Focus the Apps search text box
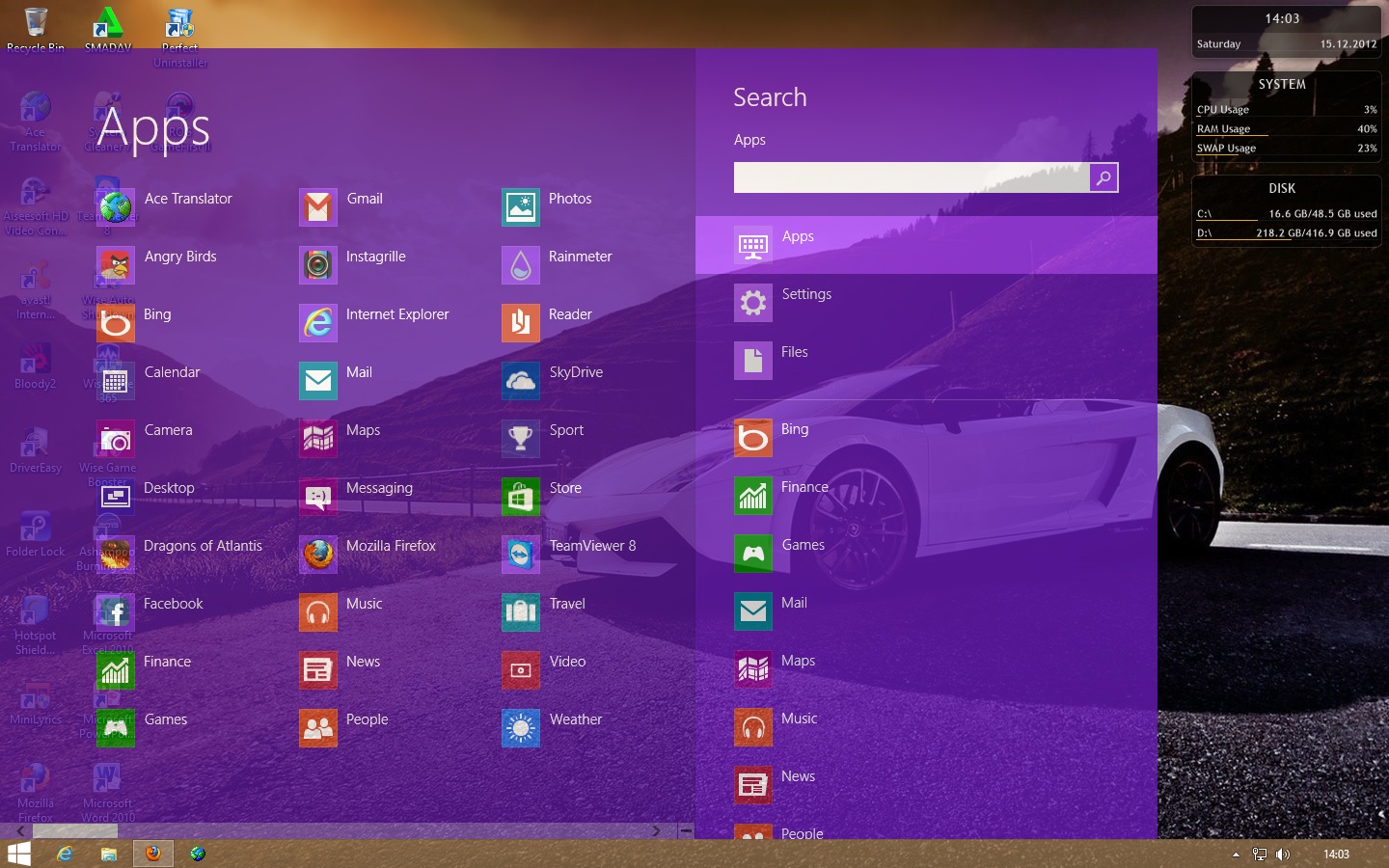 coord(912,177)
